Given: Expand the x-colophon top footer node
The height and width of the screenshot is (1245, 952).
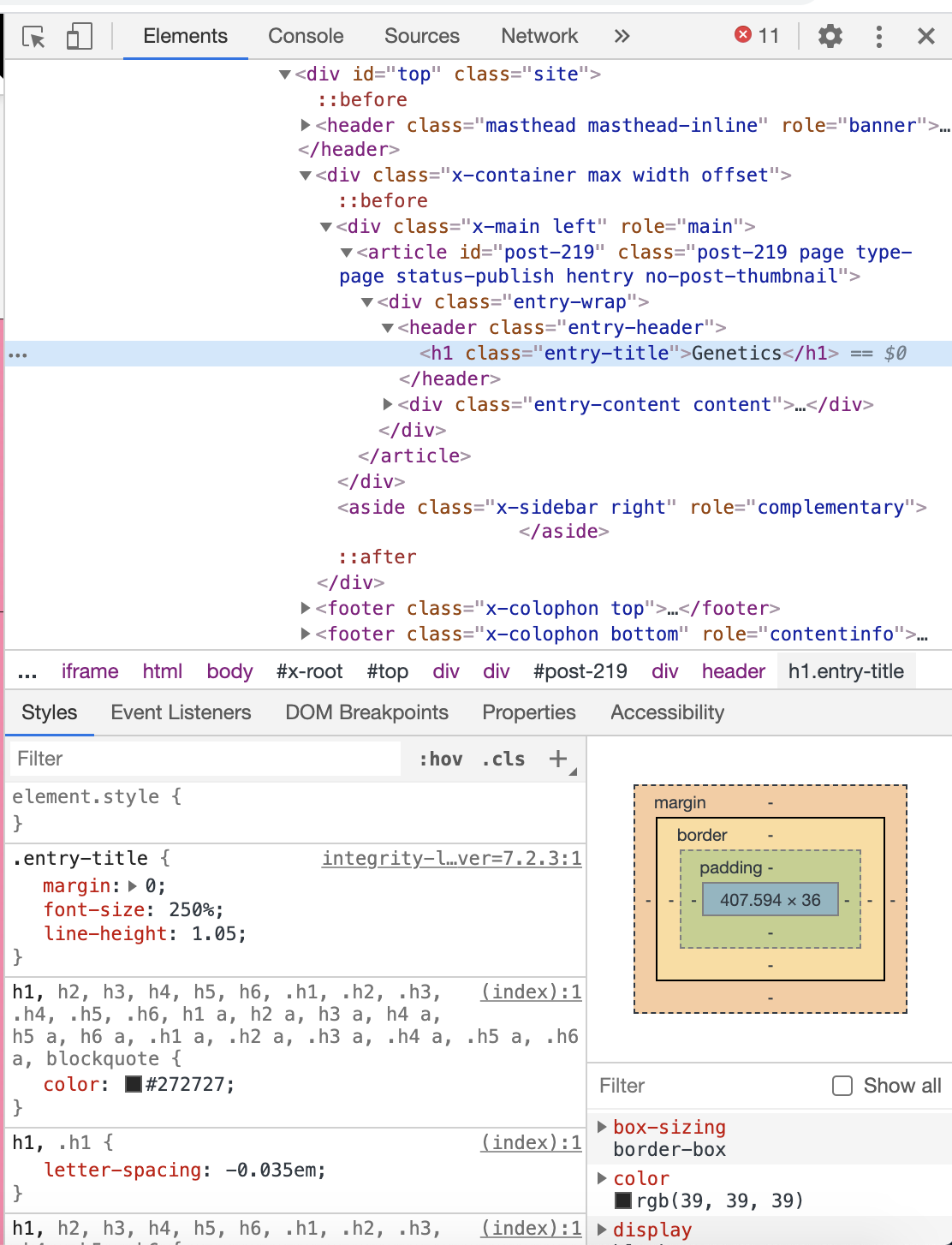Looking at the screenshot, I should (x=306, y=608).
